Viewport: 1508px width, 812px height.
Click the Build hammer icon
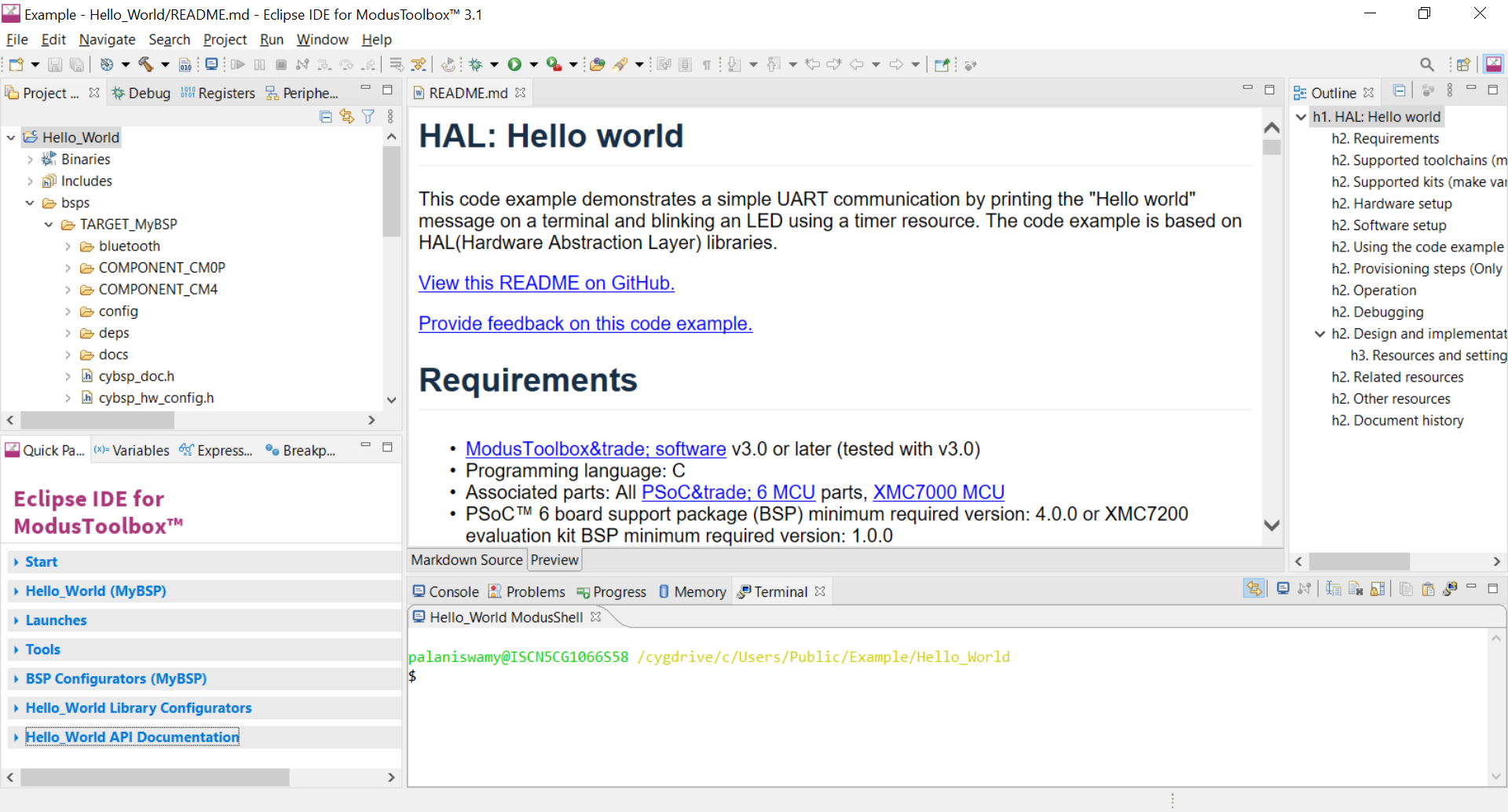coord(146,64)
